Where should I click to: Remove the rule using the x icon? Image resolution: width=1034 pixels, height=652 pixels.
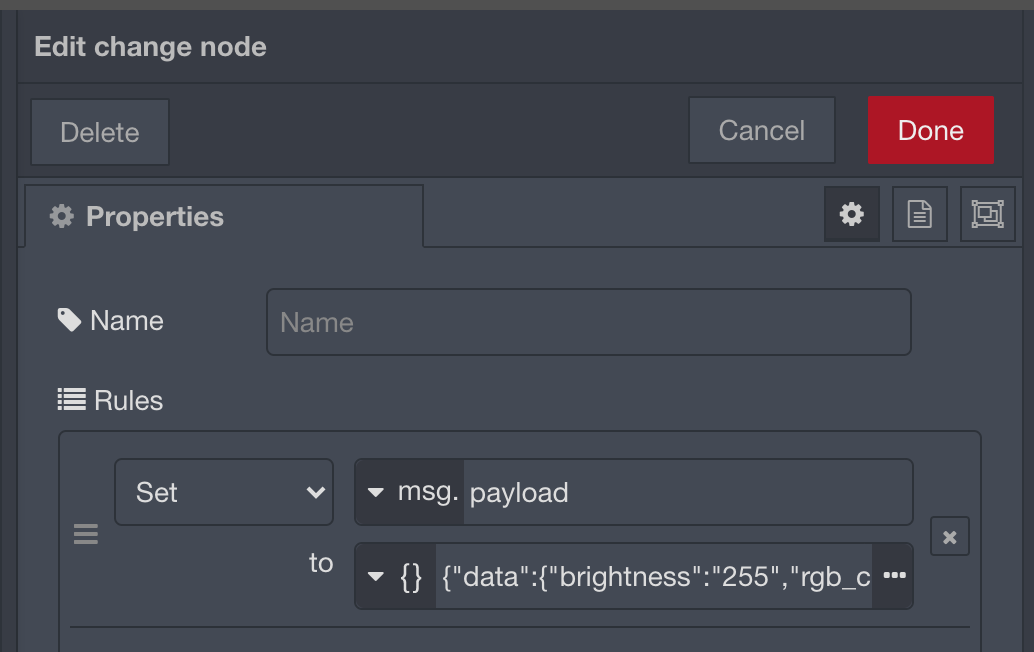(949, 536)
